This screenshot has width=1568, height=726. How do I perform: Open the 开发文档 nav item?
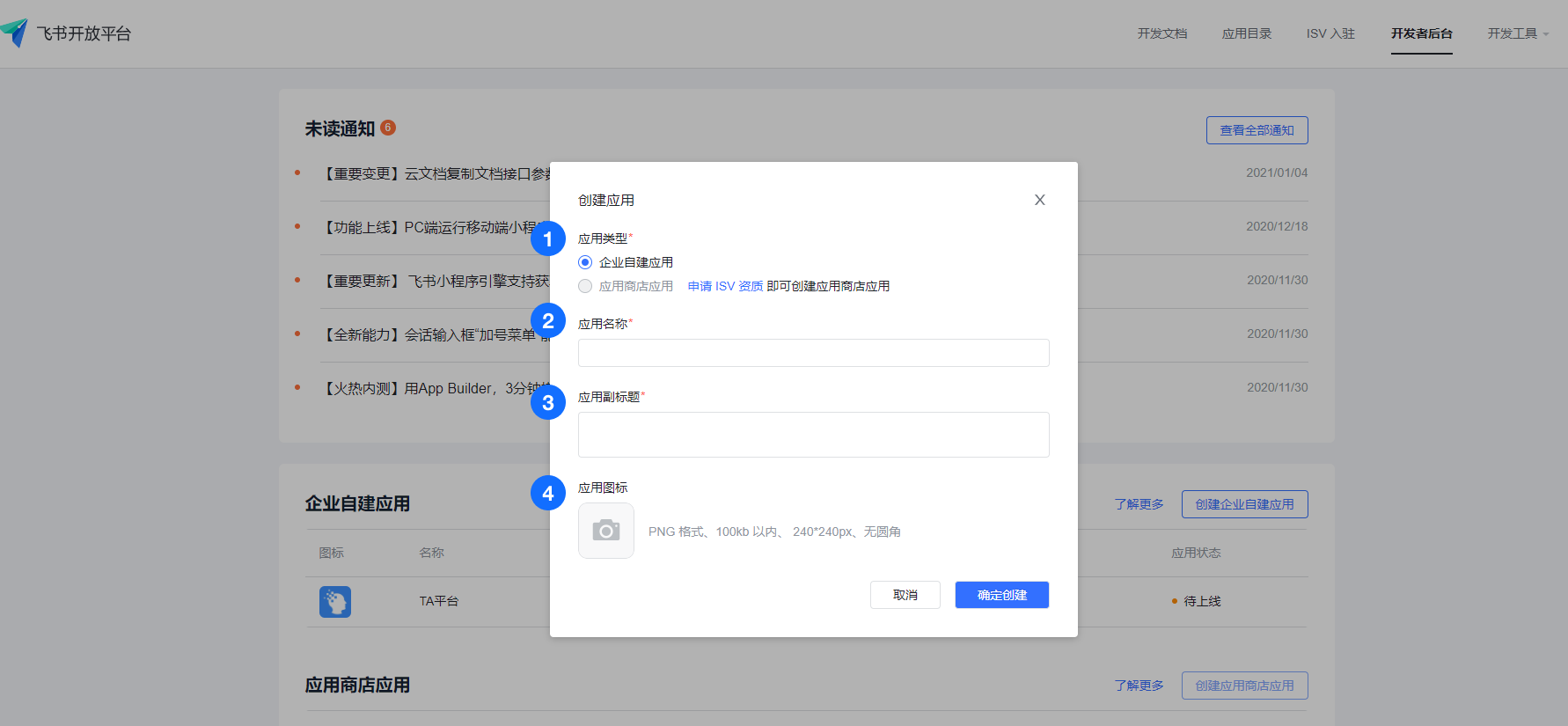tap(1161, 33)
